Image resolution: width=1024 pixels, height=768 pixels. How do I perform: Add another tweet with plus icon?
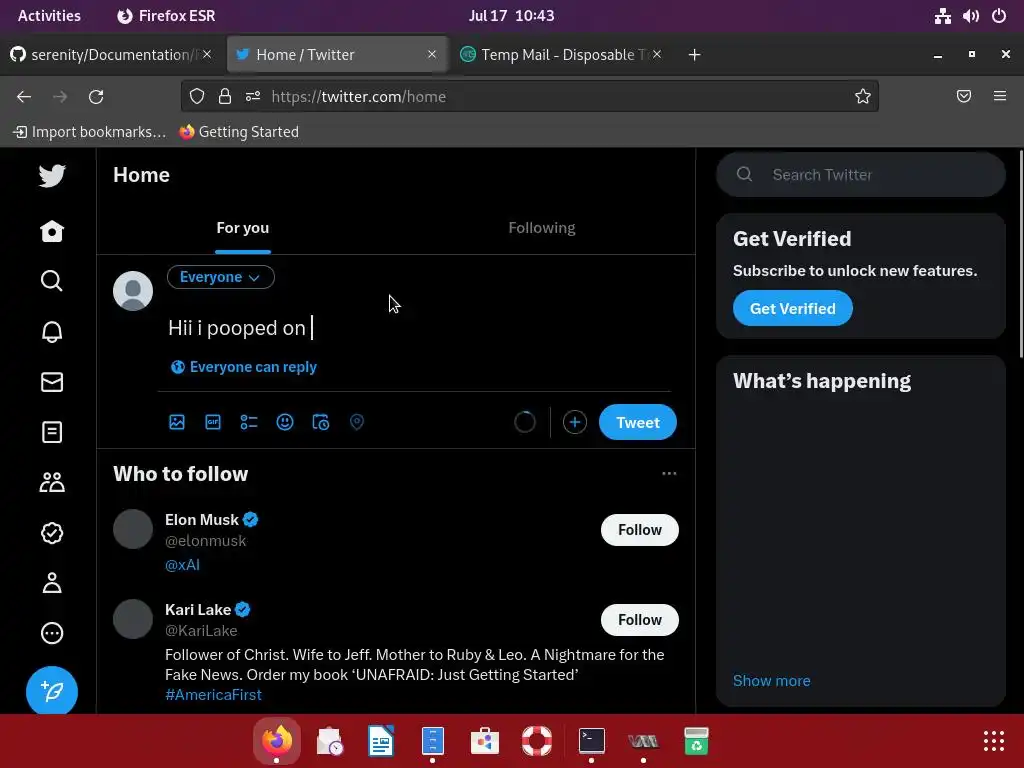point(575,422)
